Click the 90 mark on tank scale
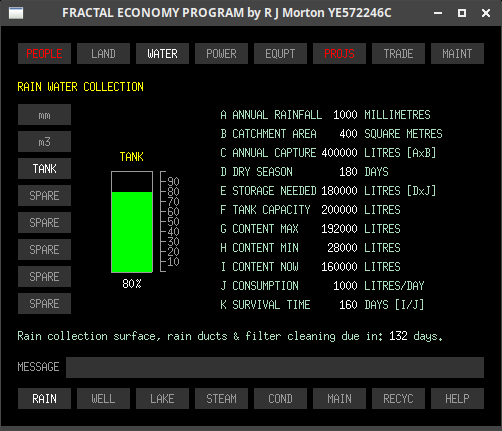The image size is (502, 431). (173, 182)
